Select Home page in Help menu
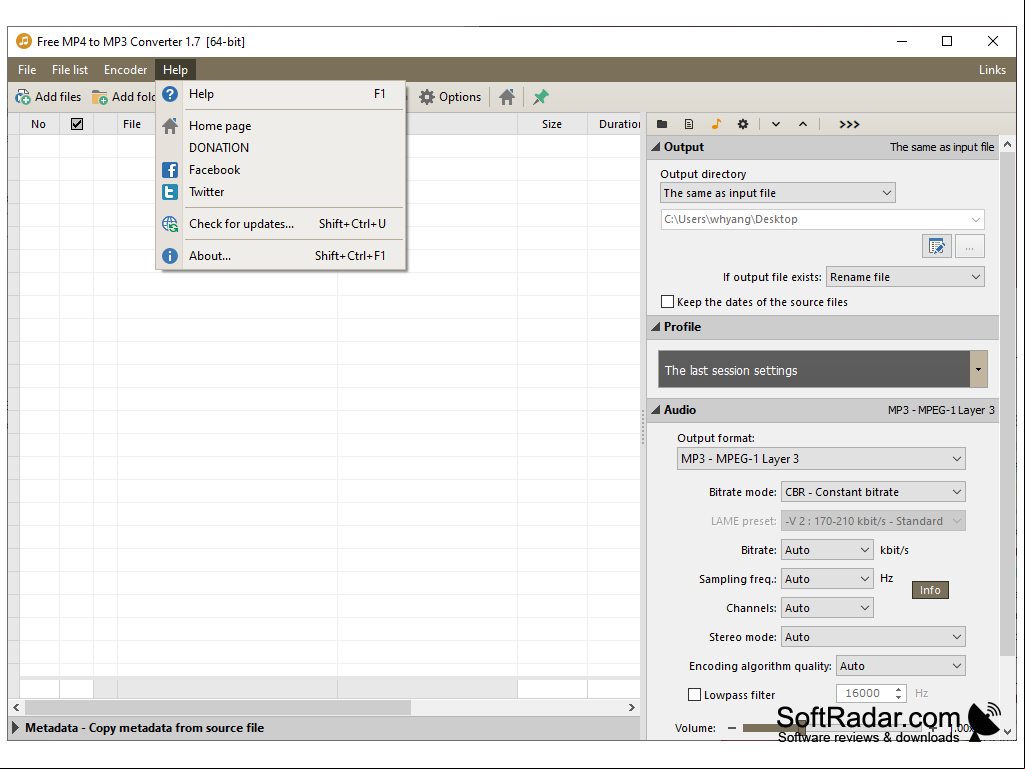The image size is (1025, 769). click(x=281, y=126)
